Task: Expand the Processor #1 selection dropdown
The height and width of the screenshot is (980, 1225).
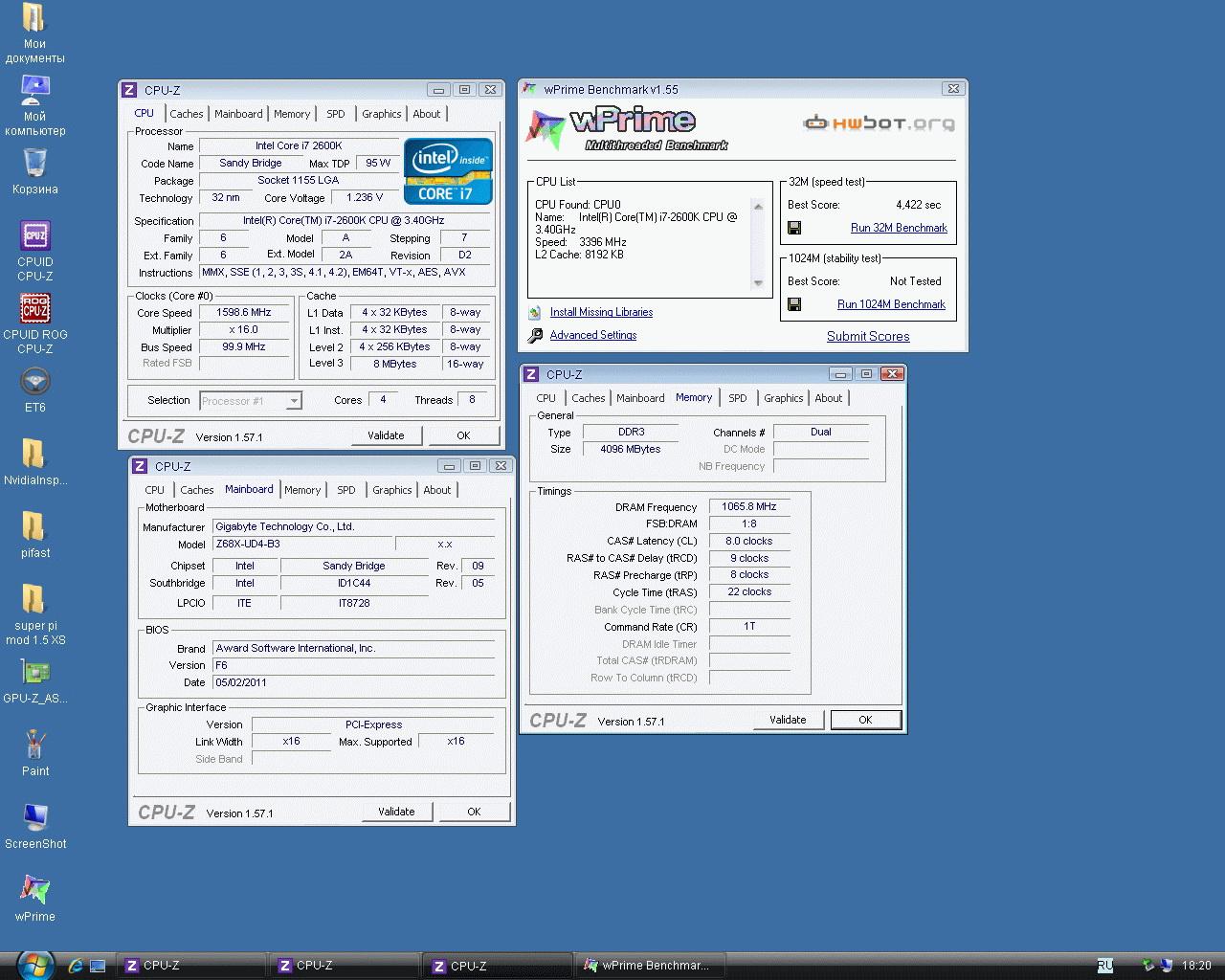Action: (294, 401)
